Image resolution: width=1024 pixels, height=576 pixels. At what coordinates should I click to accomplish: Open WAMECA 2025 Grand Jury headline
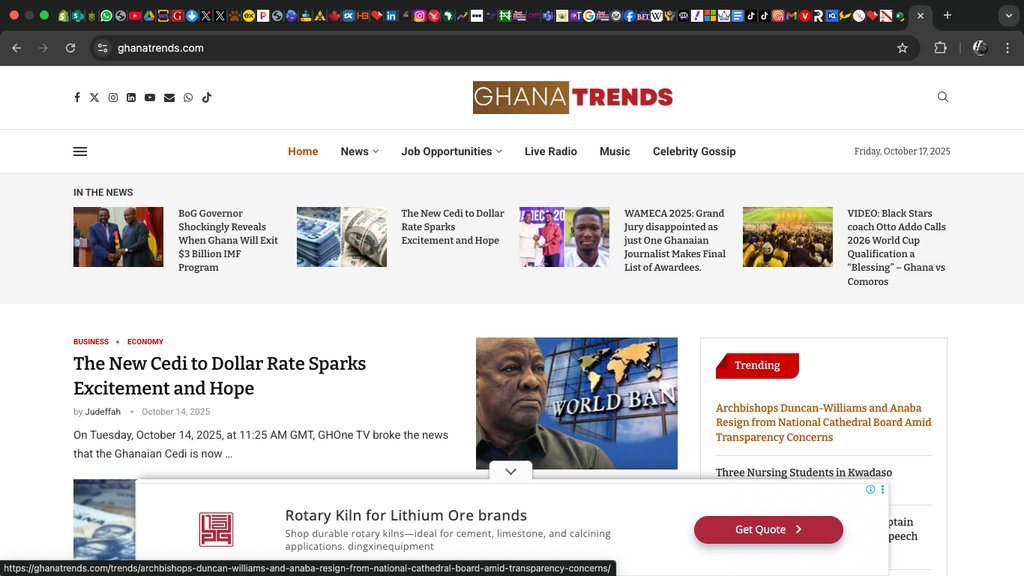(x=675, y=240)
